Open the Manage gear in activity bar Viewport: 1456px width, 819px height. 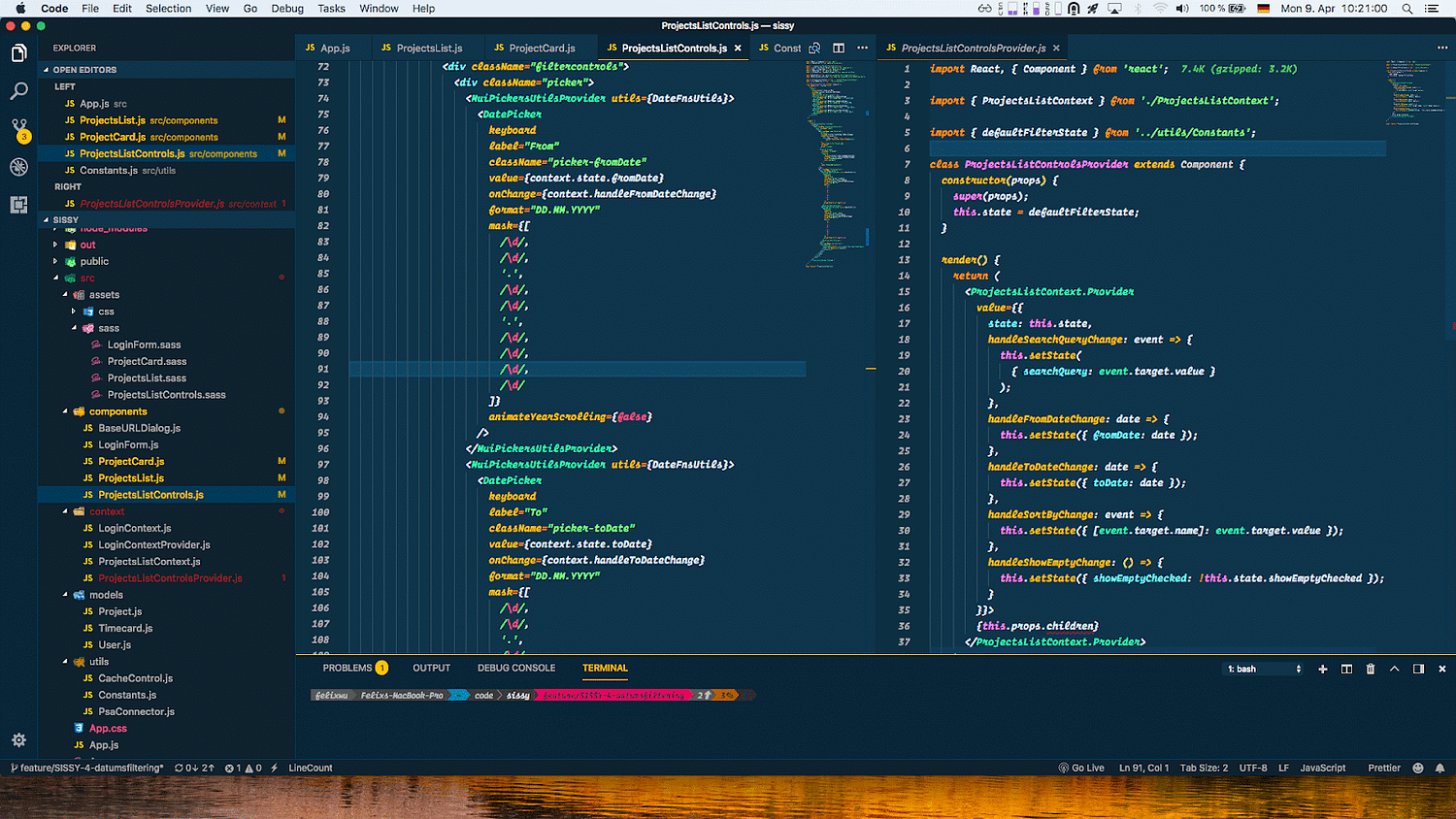(x=18, y=739)
